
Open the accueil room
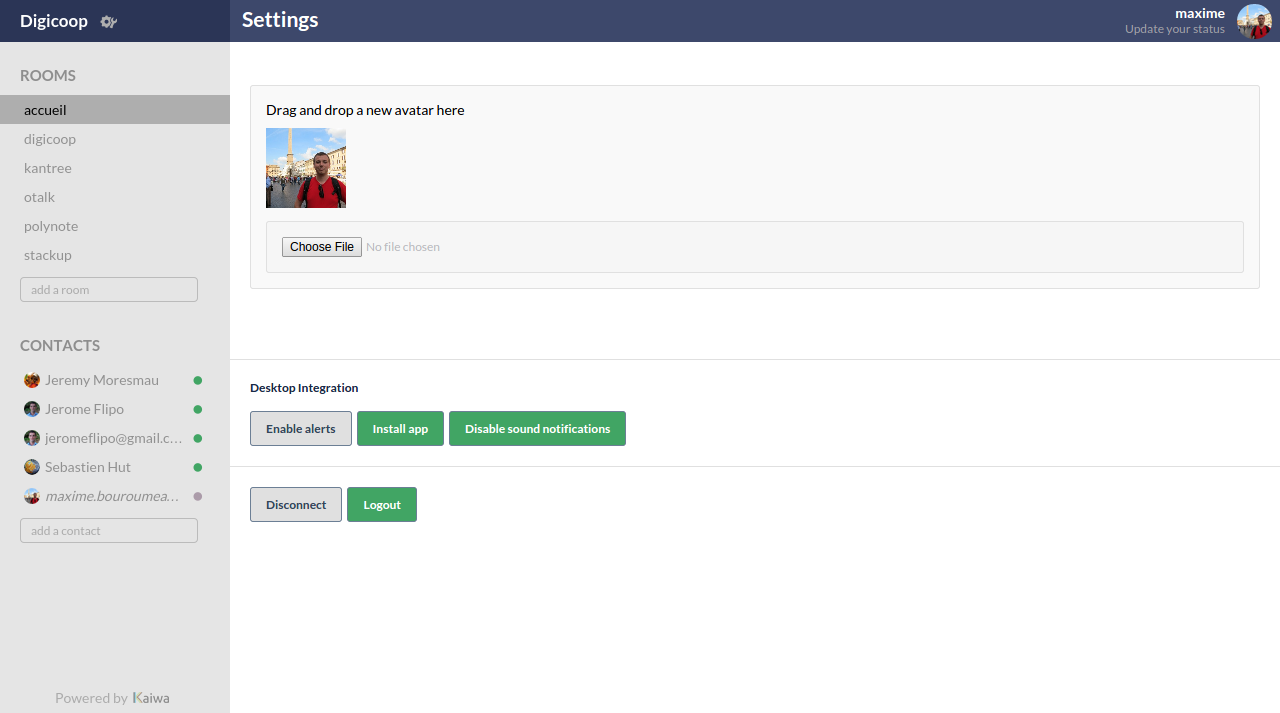(115, 110)
